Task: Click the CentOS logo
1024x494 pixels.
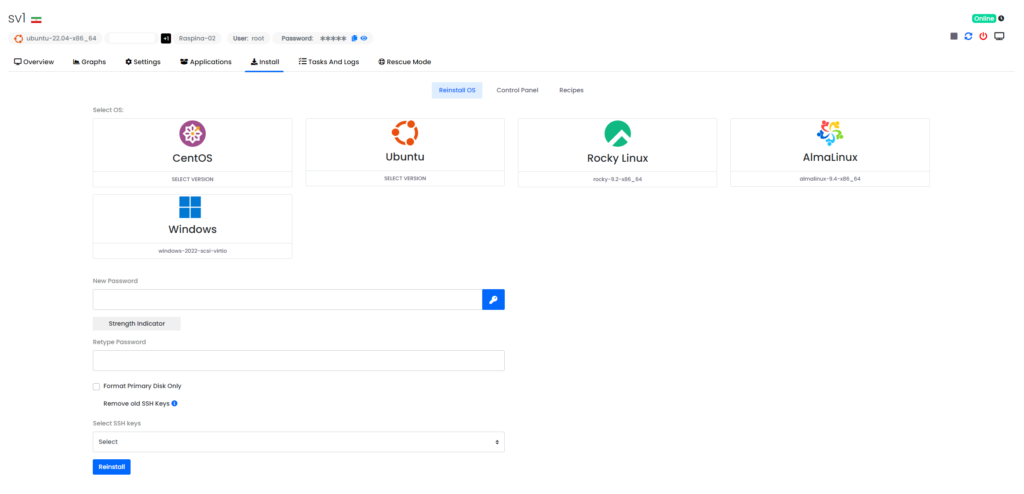Action: [x=193, y=134]
